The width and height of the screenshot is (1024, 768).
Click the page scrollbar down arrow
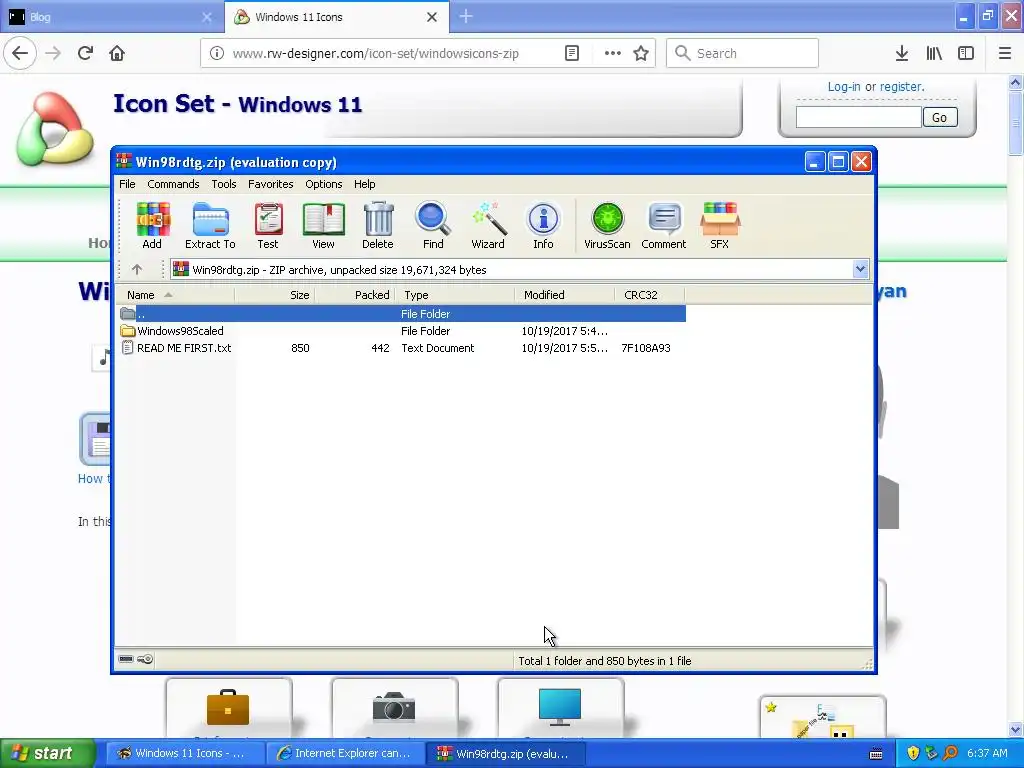1016,729
